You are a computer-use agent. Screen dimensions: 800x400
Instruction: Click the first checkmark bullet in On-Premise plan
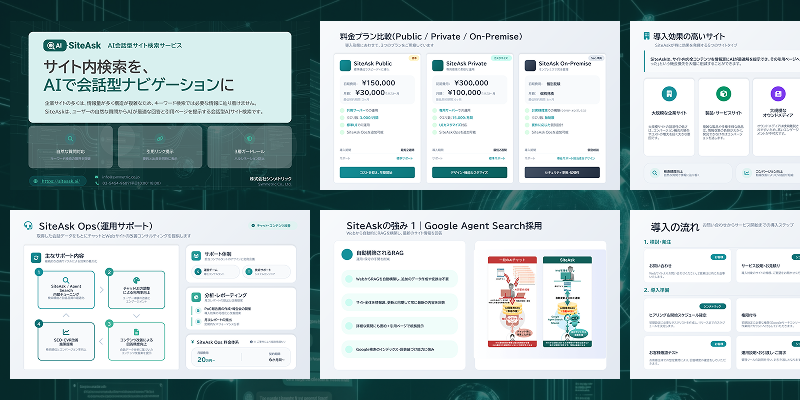point(527,110)
